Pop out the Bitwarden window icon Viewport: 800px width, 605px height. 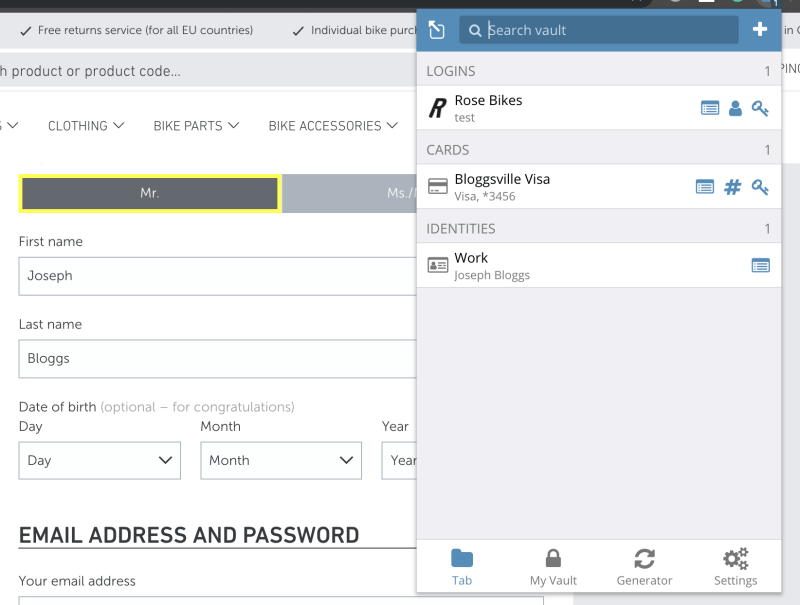437,30
